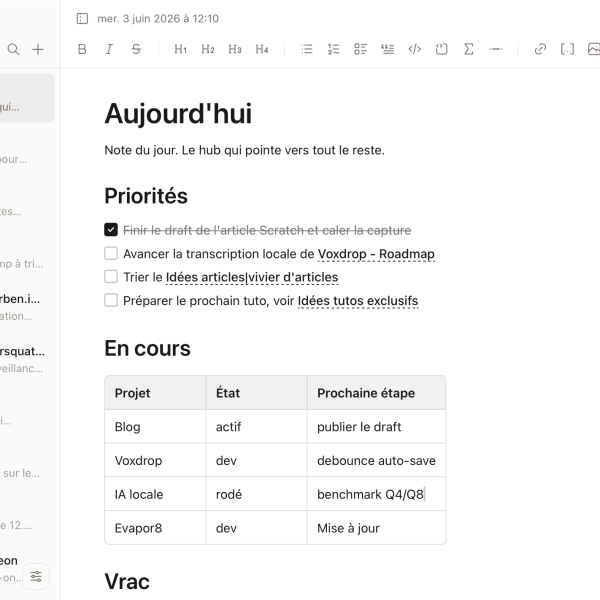
Task: Click the 'Mise à jour' cell
Action: [377, 528]
